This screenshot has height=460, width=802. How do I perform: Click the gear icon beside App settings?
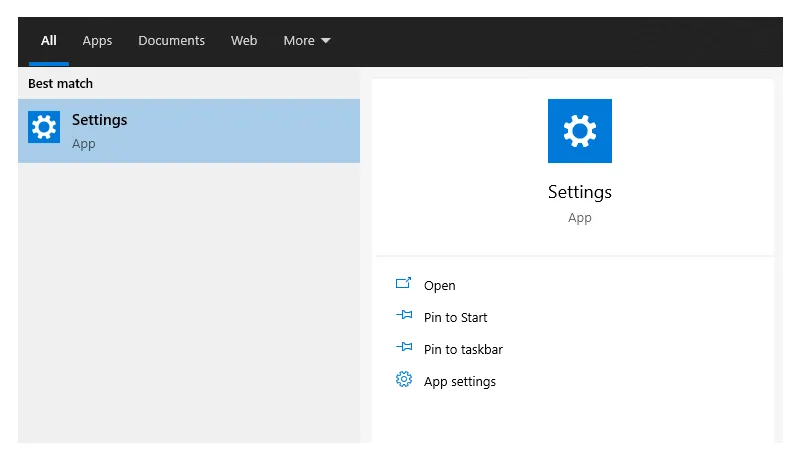[404, 379]
